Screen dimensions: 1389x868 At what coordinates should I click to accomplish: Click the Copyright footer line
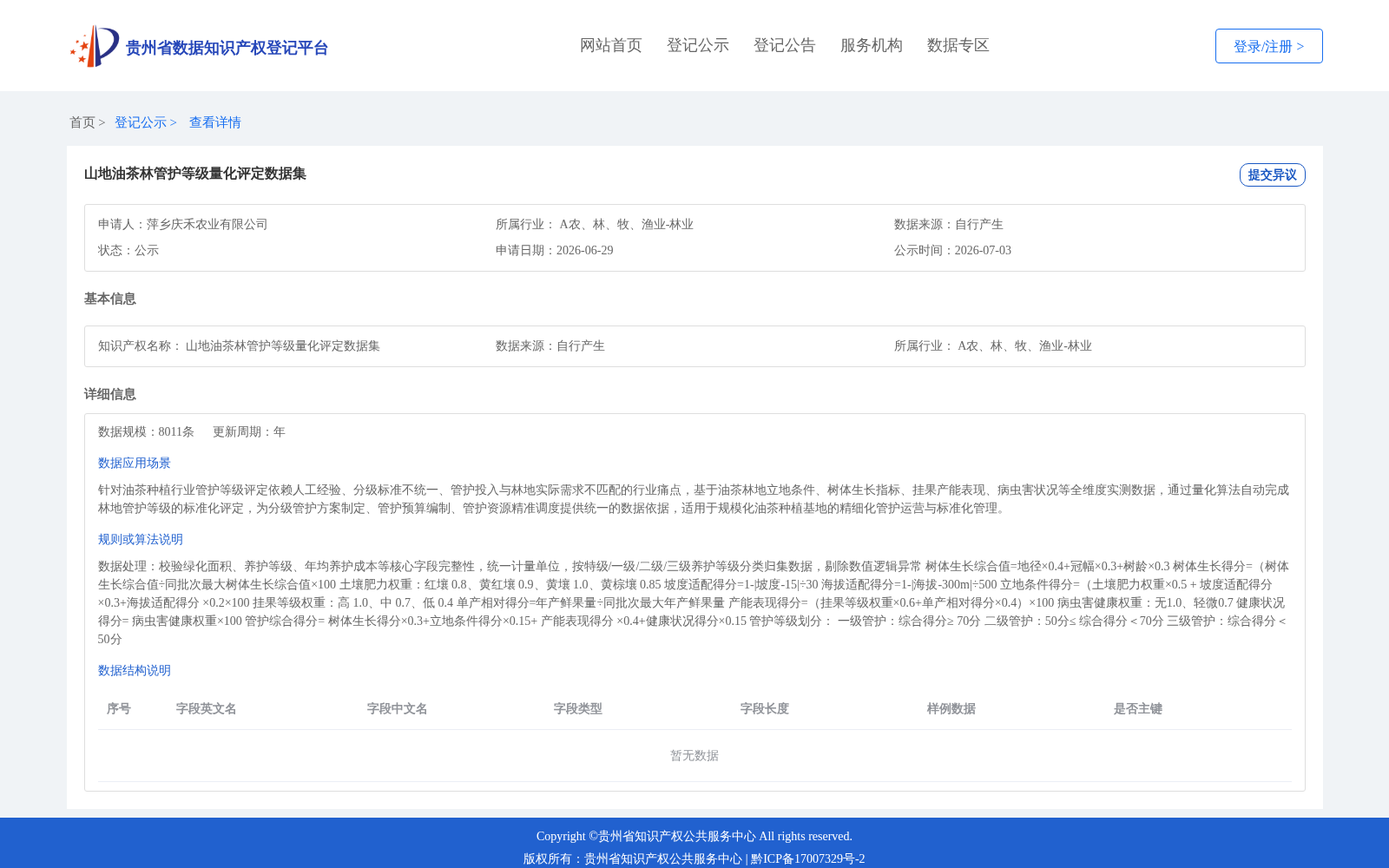[694, 836]
